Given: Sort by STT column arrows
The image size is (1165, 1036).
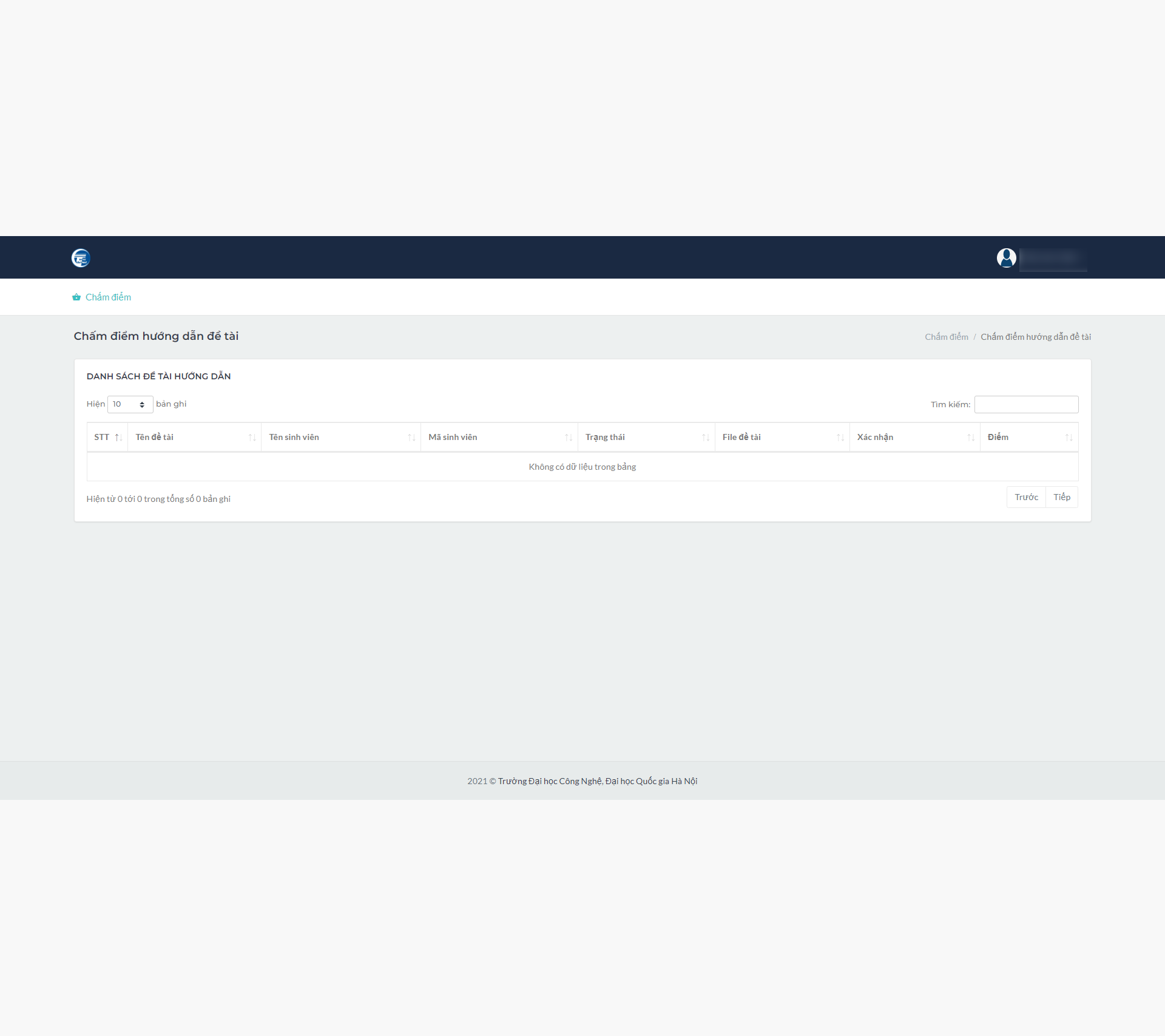Looking at the screenshot, I should (118, 438).
